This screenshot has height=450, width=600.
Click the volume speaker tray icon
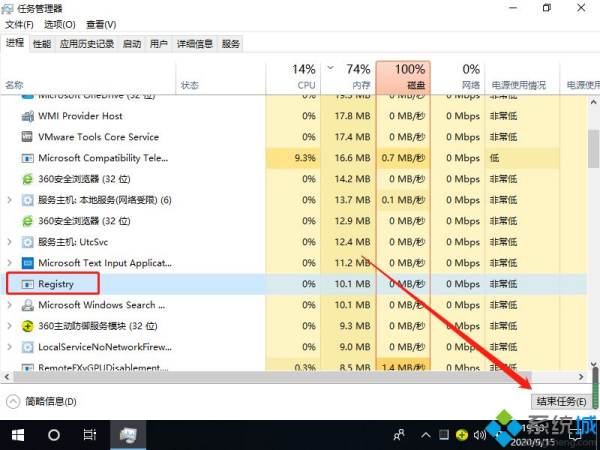[x=479, y=435]
